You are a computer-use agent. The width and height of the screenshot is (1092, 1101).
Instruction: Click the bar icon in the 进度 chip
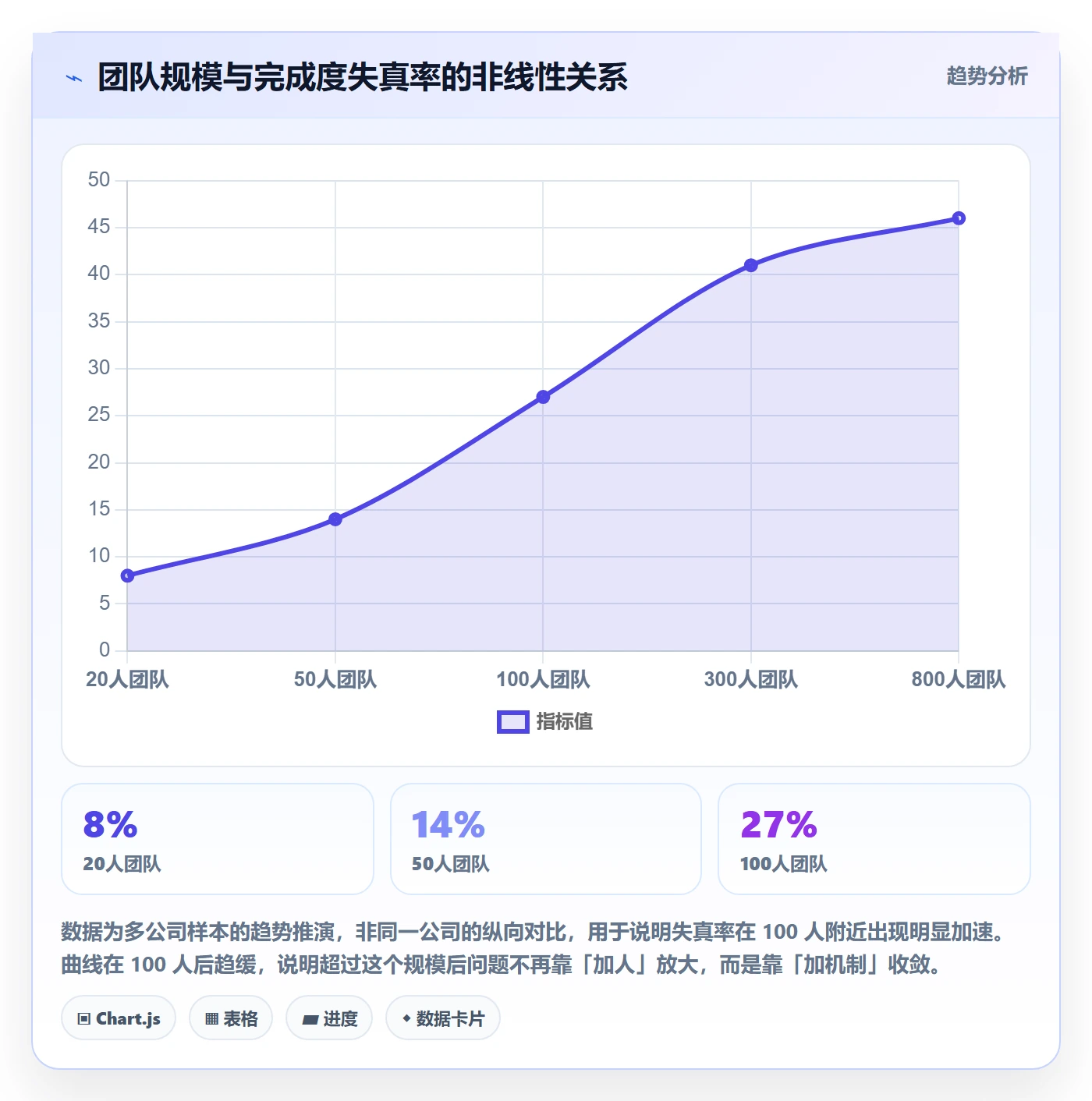(310, 1020)
